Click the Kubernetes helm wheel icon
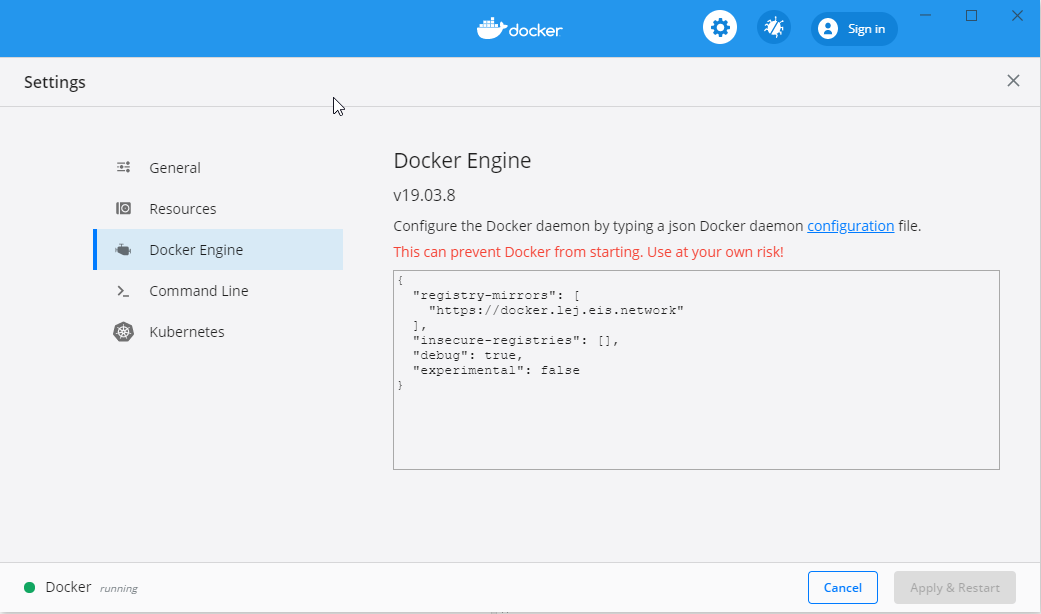1041x614 pixels. pyautogui.click(x=123, y=332)
